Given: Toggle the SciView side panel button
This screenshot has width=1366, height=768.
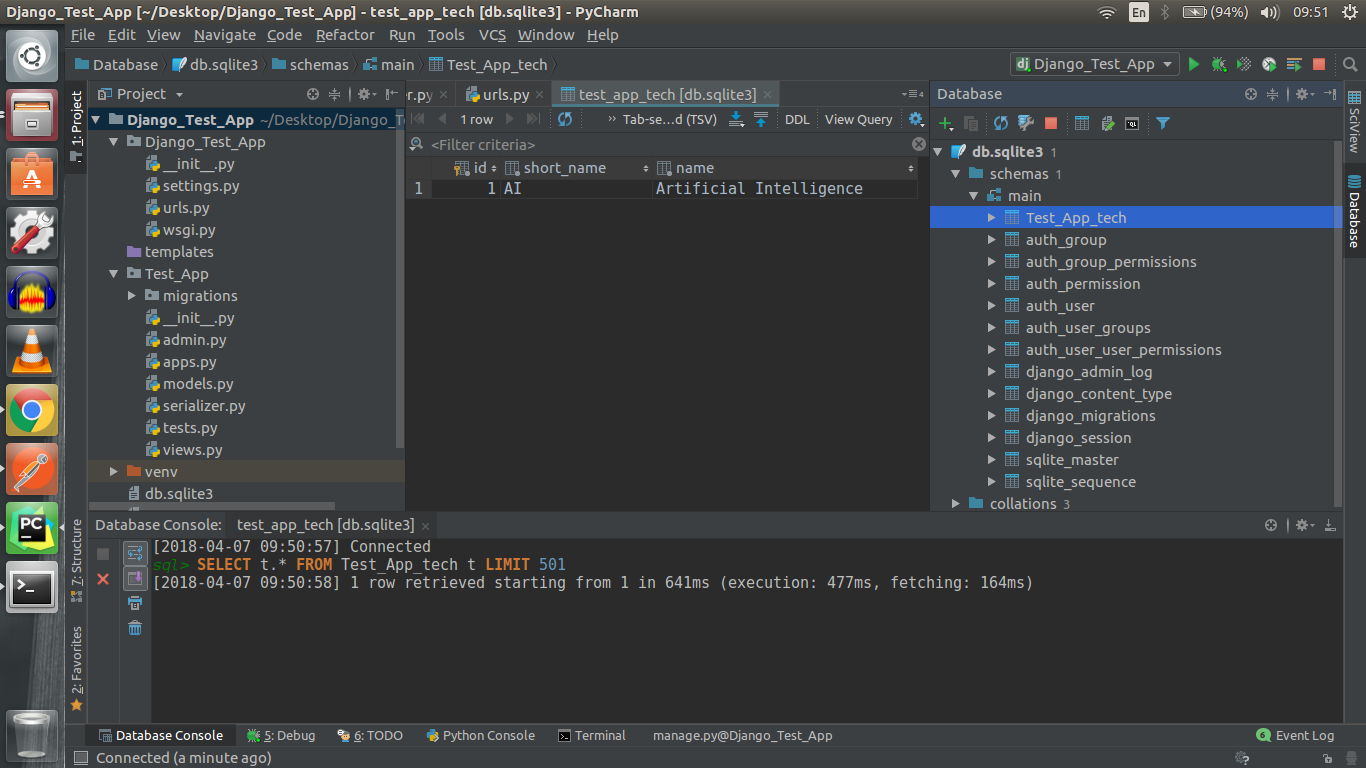Looking at the screenshot, I should 1354,122.
